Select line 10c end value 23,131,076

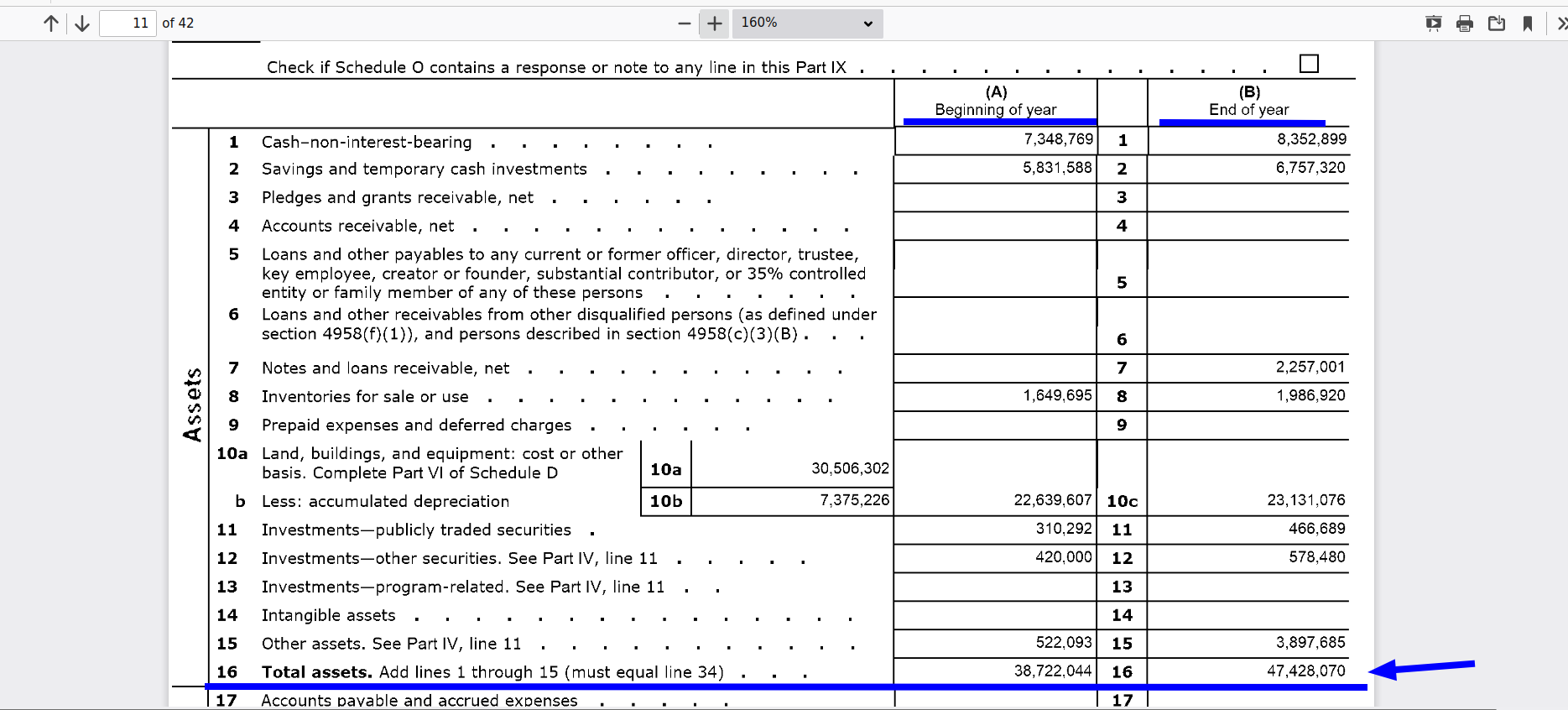pyautogui.click(x=1306, y=500)
